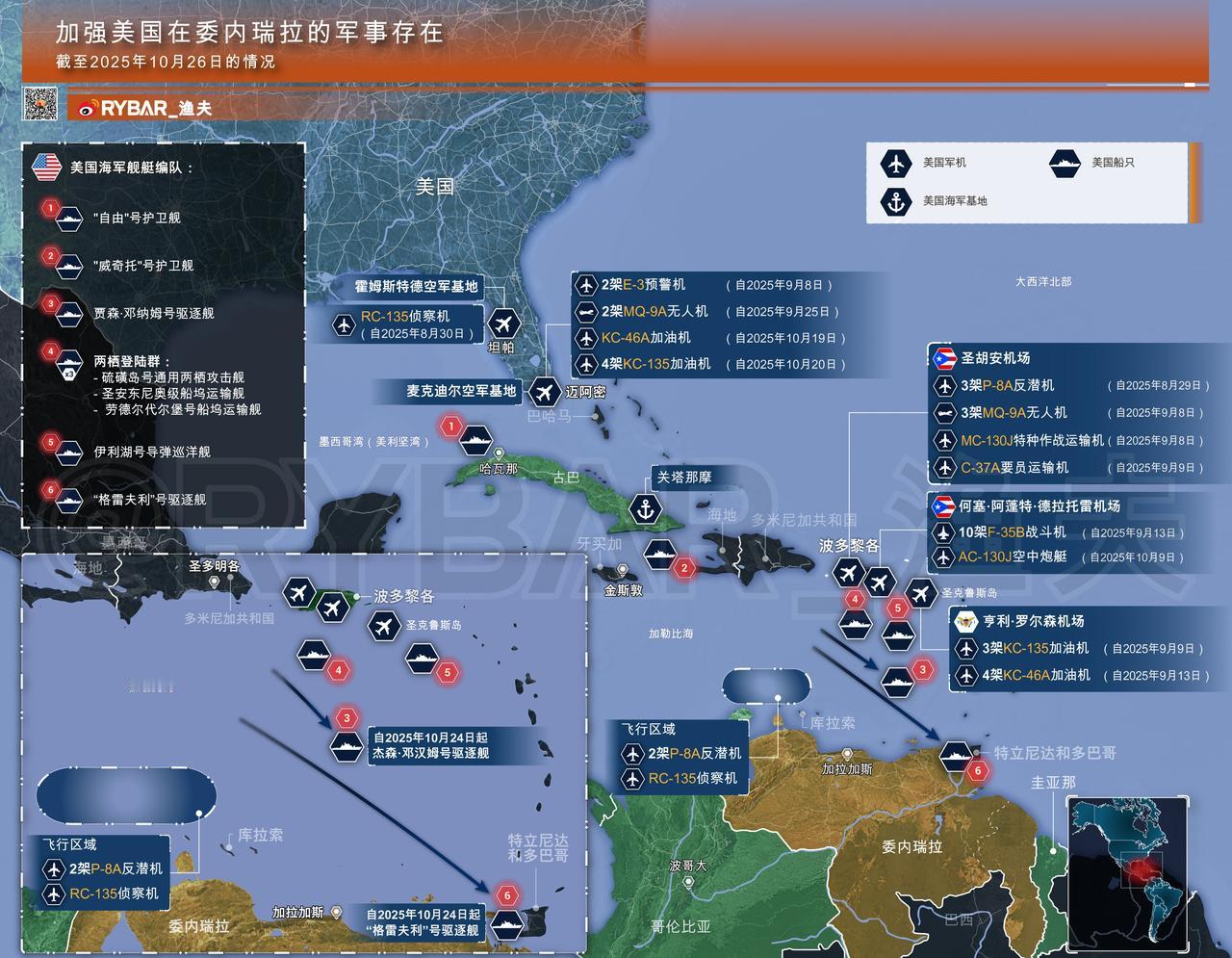Click the ship group icon beside 两栖登陆群
This screenshot has height=958, width=1232.
click(70, 365)
